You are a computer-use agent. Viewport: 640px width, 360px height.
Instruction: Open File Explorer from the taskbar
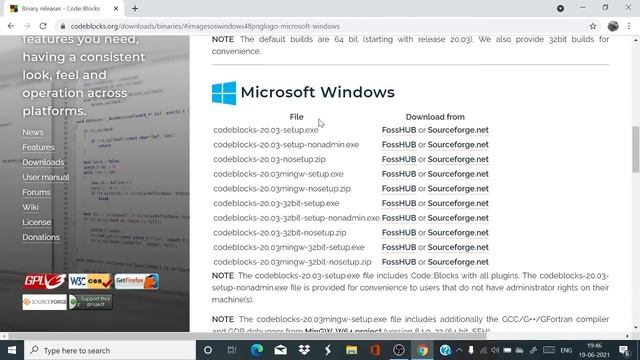click(351, 350)
